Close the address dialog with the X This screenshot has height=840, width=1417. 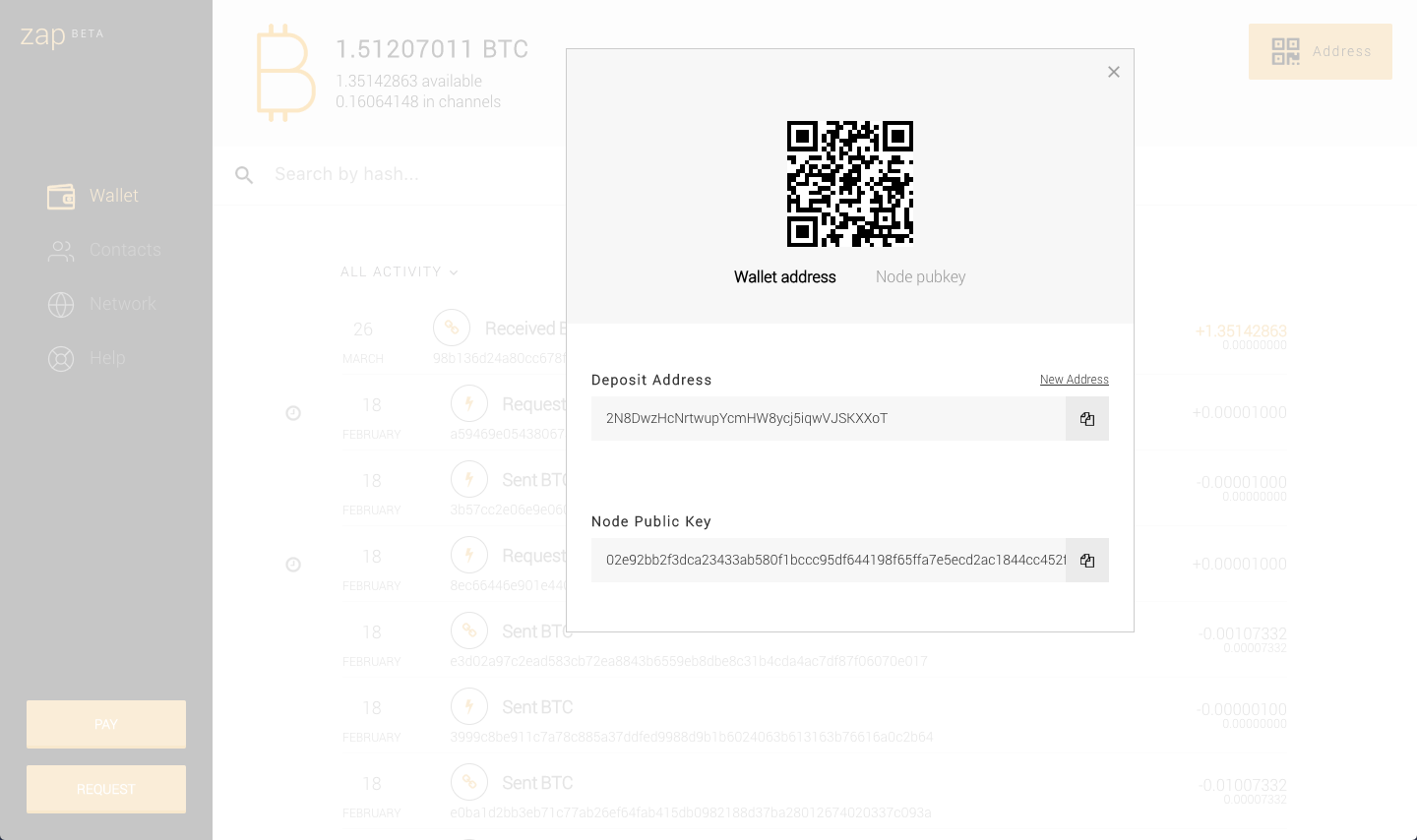pyautogui.click(x=1114, y=72)
